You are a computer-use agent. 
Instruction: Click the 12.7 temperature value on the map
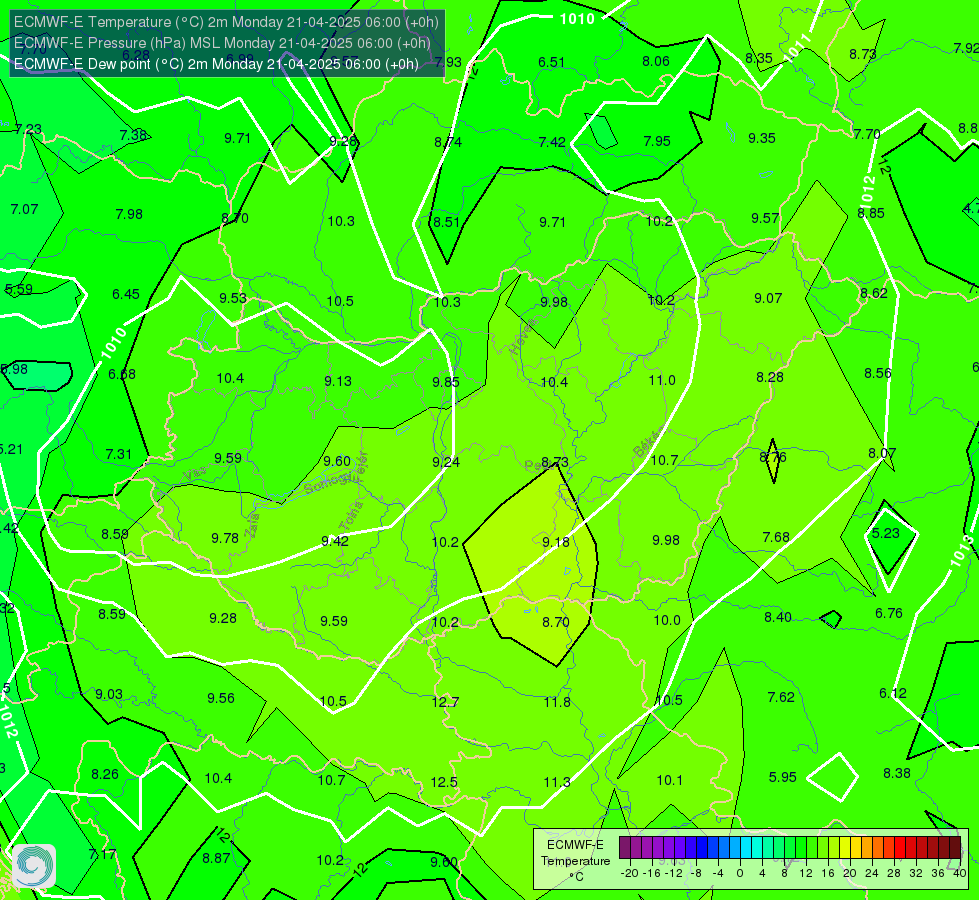click(x=445, y=702)
